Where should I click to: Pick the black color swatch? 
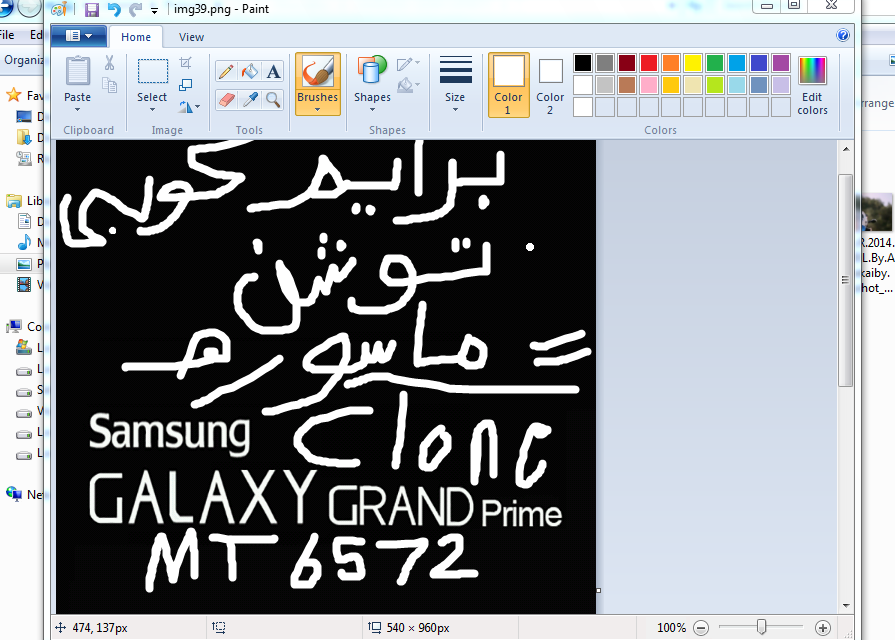583,63
